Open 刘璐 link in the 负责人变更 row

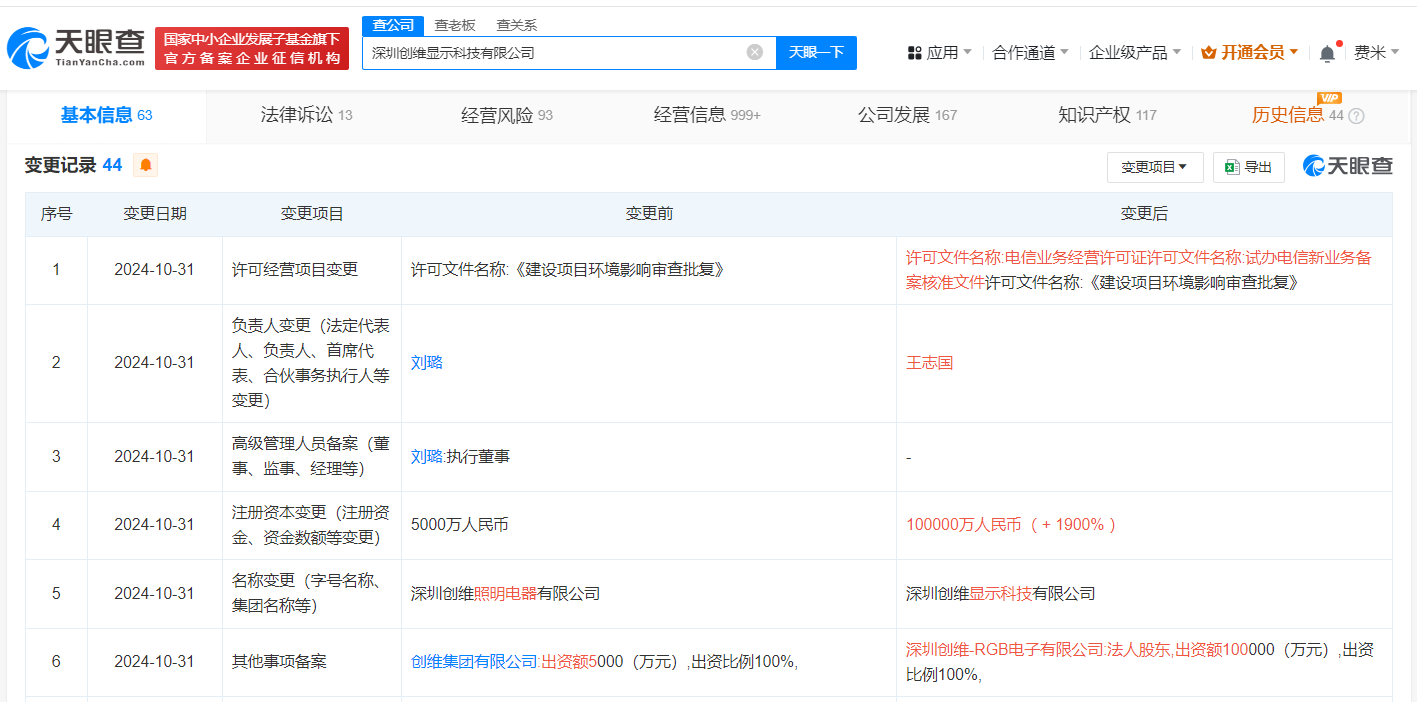pos(427,362)
